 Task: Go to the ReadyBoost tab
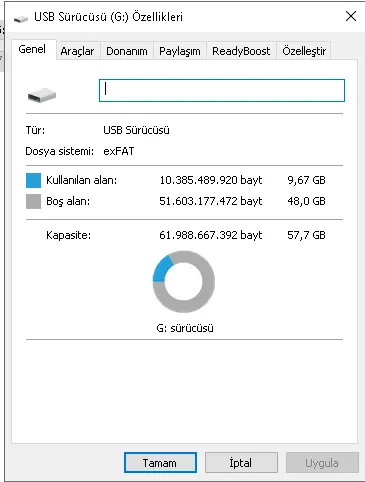[241, 51]
